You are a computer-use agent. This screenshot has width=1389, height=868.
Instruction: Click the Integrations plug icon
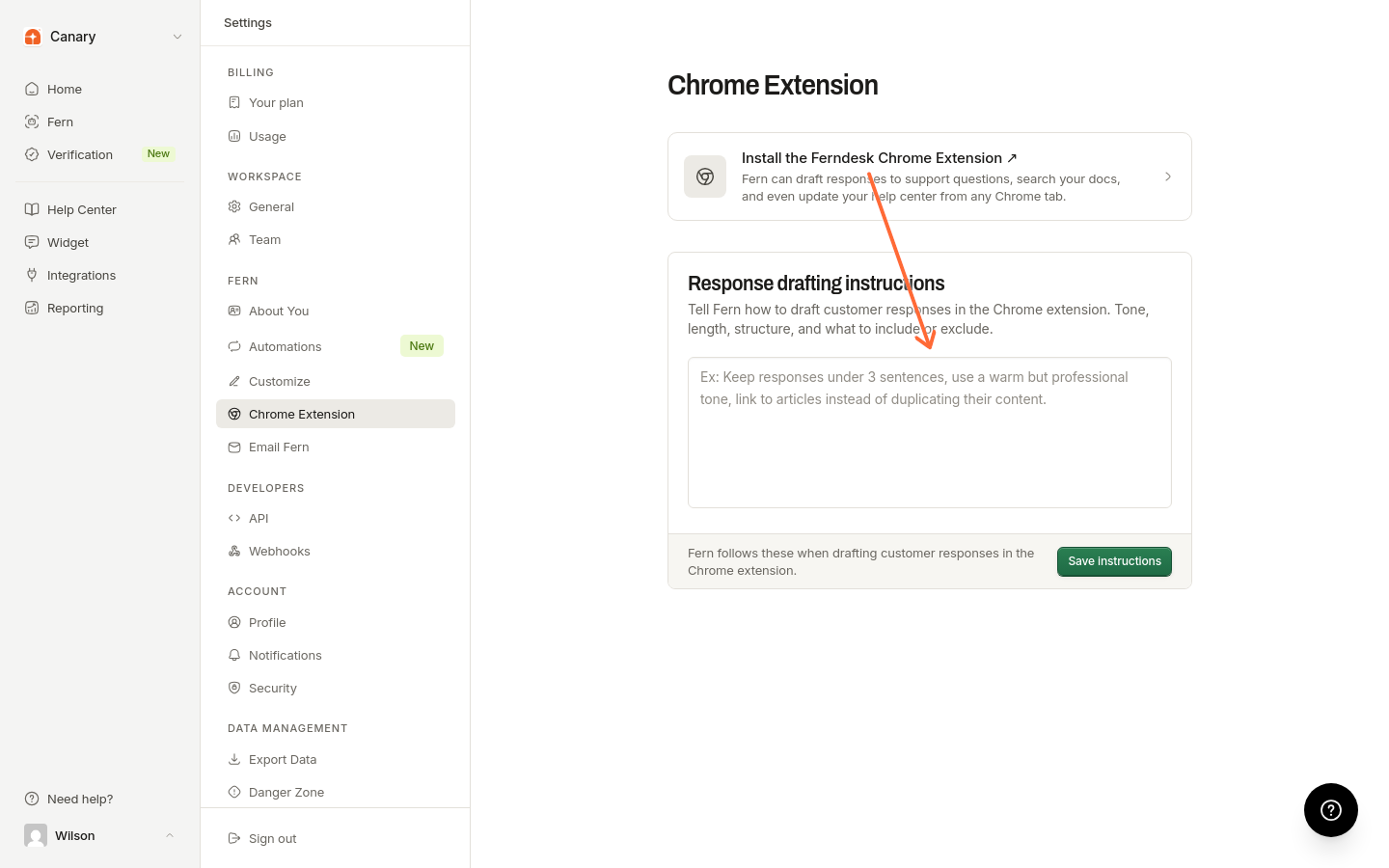[32, 275]
